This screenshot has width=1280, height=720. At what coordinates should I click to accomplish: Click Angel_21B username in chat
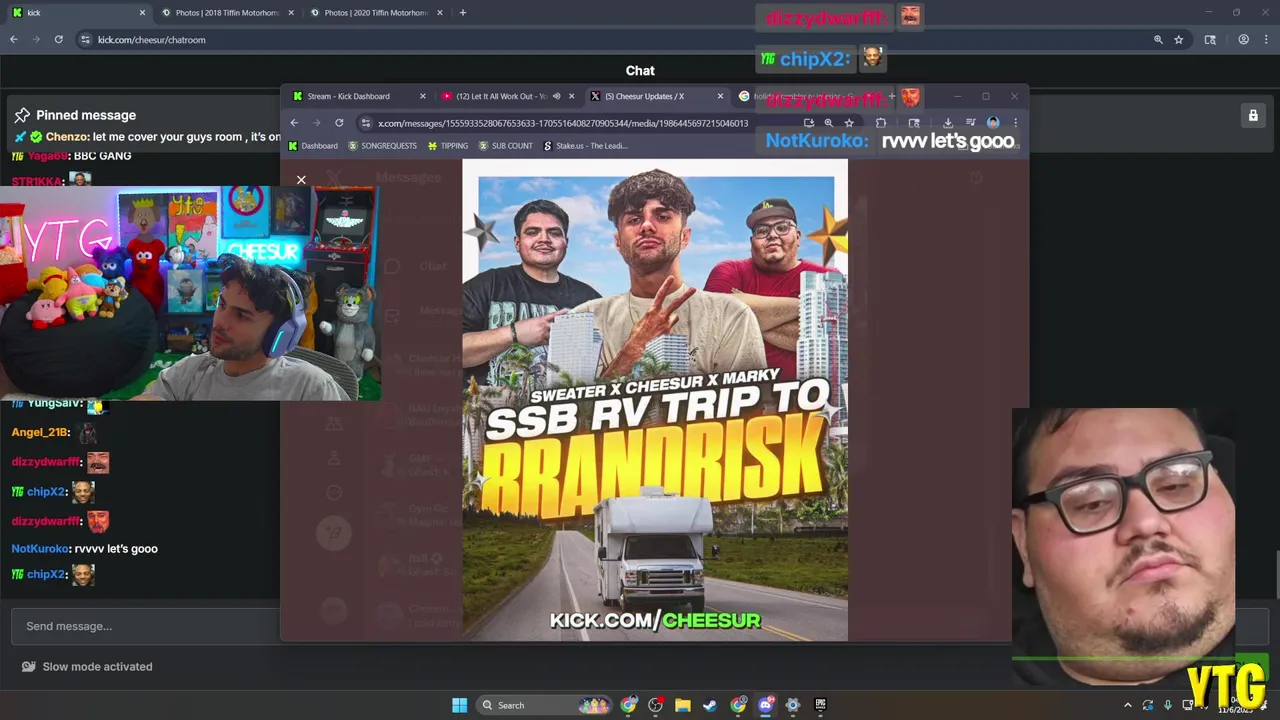40,432
